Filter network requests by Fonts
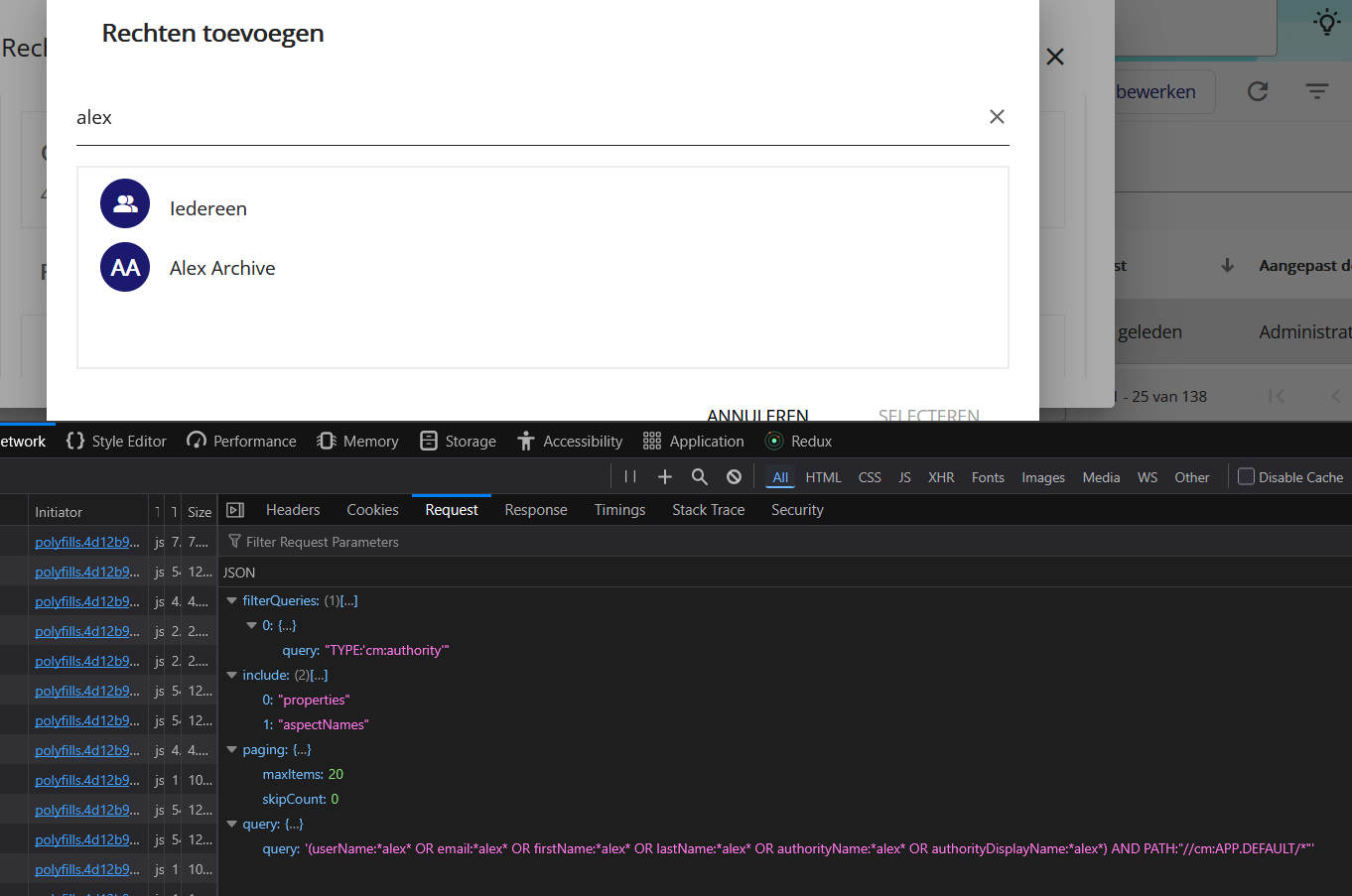The width and height of the screenshot is (1352, 896). tap(988, 477)
